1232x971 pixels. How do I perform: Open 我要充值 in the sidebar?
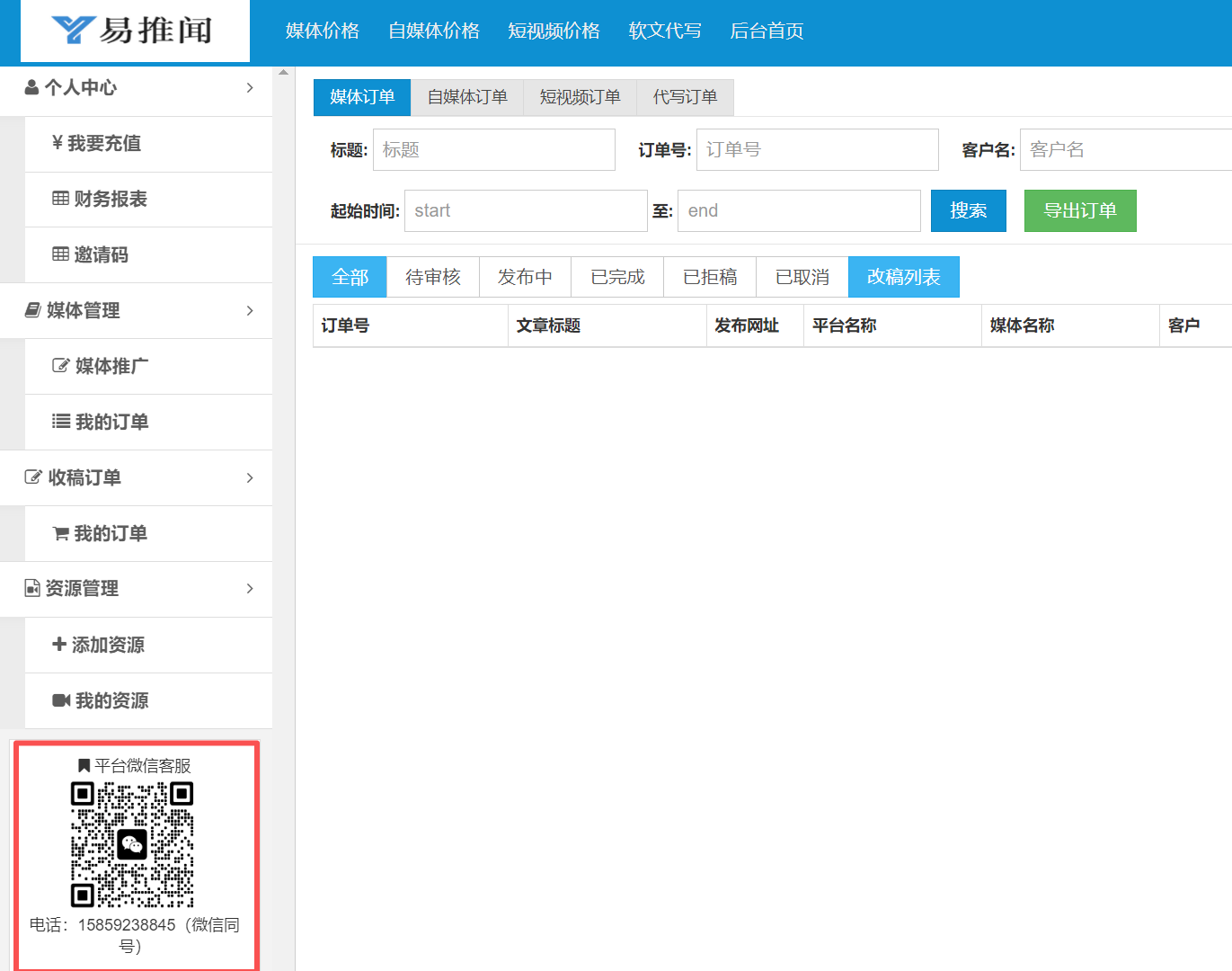point(148,144)
